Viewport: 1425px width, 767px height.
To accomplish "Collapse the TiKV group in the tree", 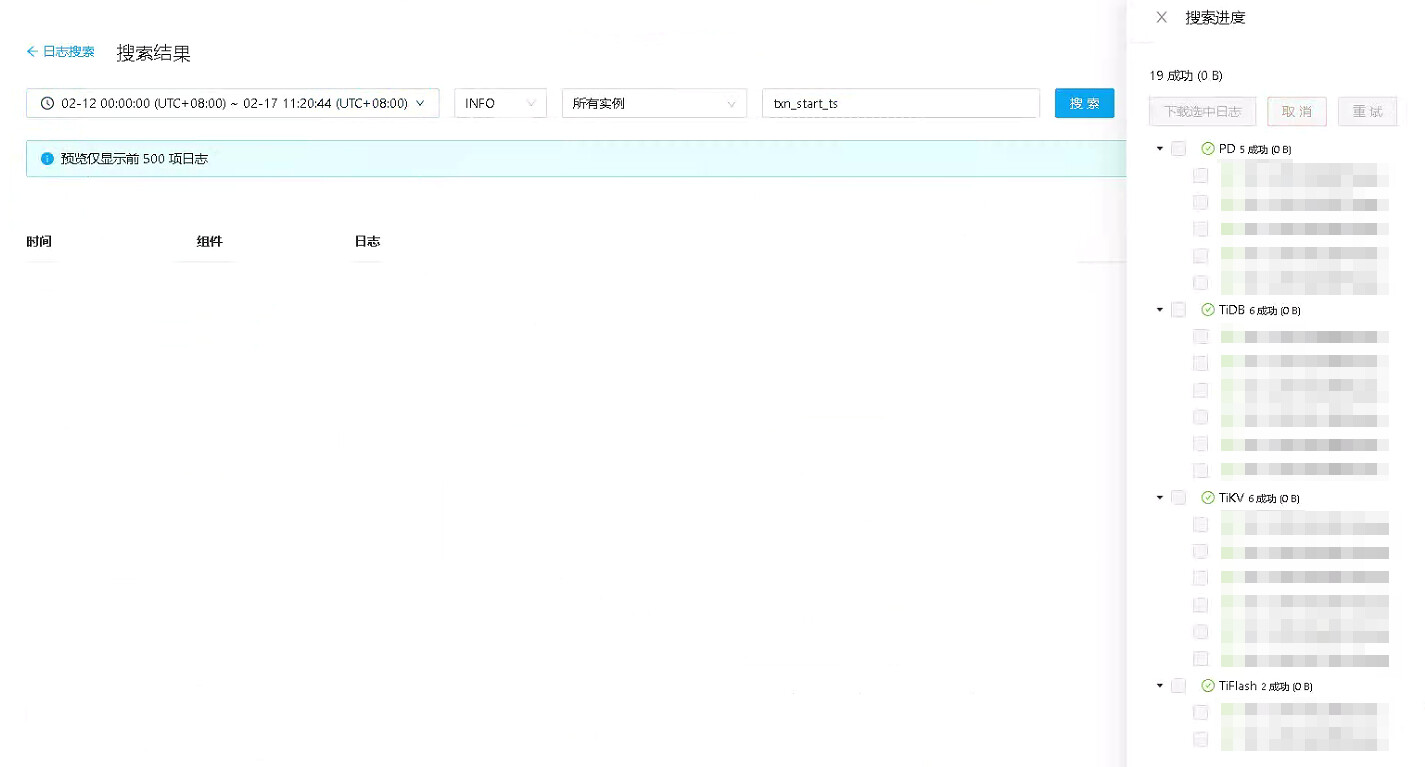I will pyautogui.click(x=1160, y=498).
